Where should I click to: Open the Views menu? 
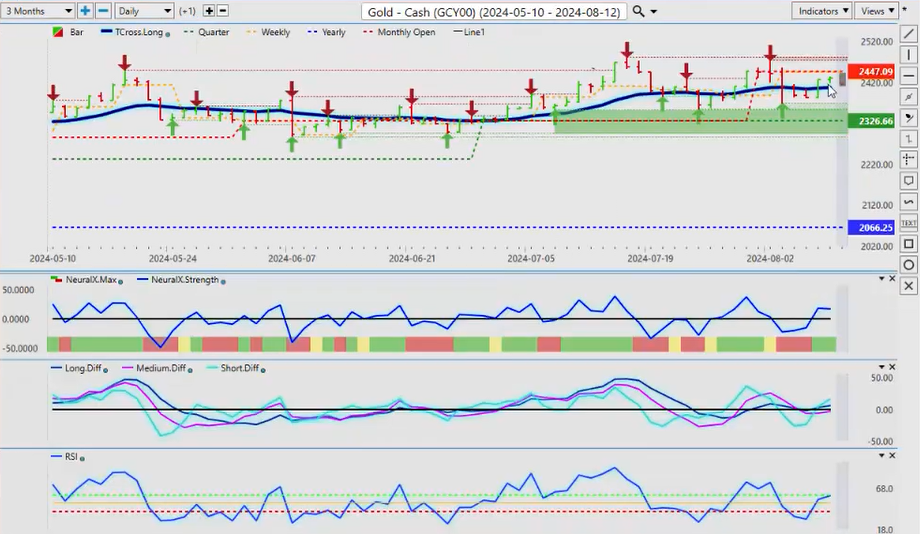877,11
